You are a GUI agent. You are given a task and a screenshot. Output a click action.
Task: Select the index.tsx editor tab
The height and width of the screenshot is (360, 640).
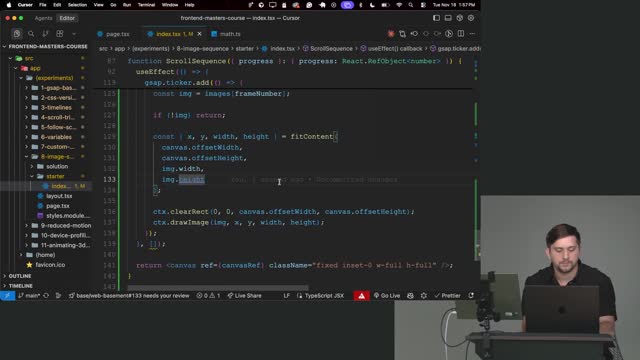coord(168,34)
